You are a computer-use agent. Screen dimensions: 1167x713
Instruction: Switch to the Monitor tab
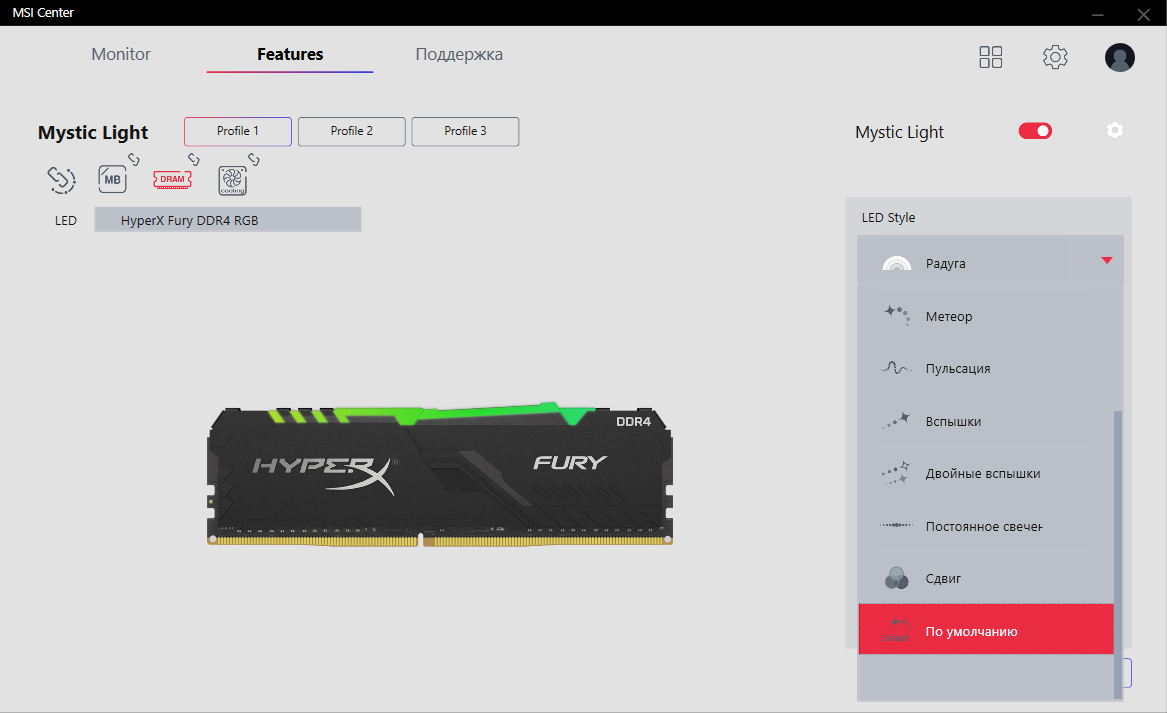[x=121, y=54]
